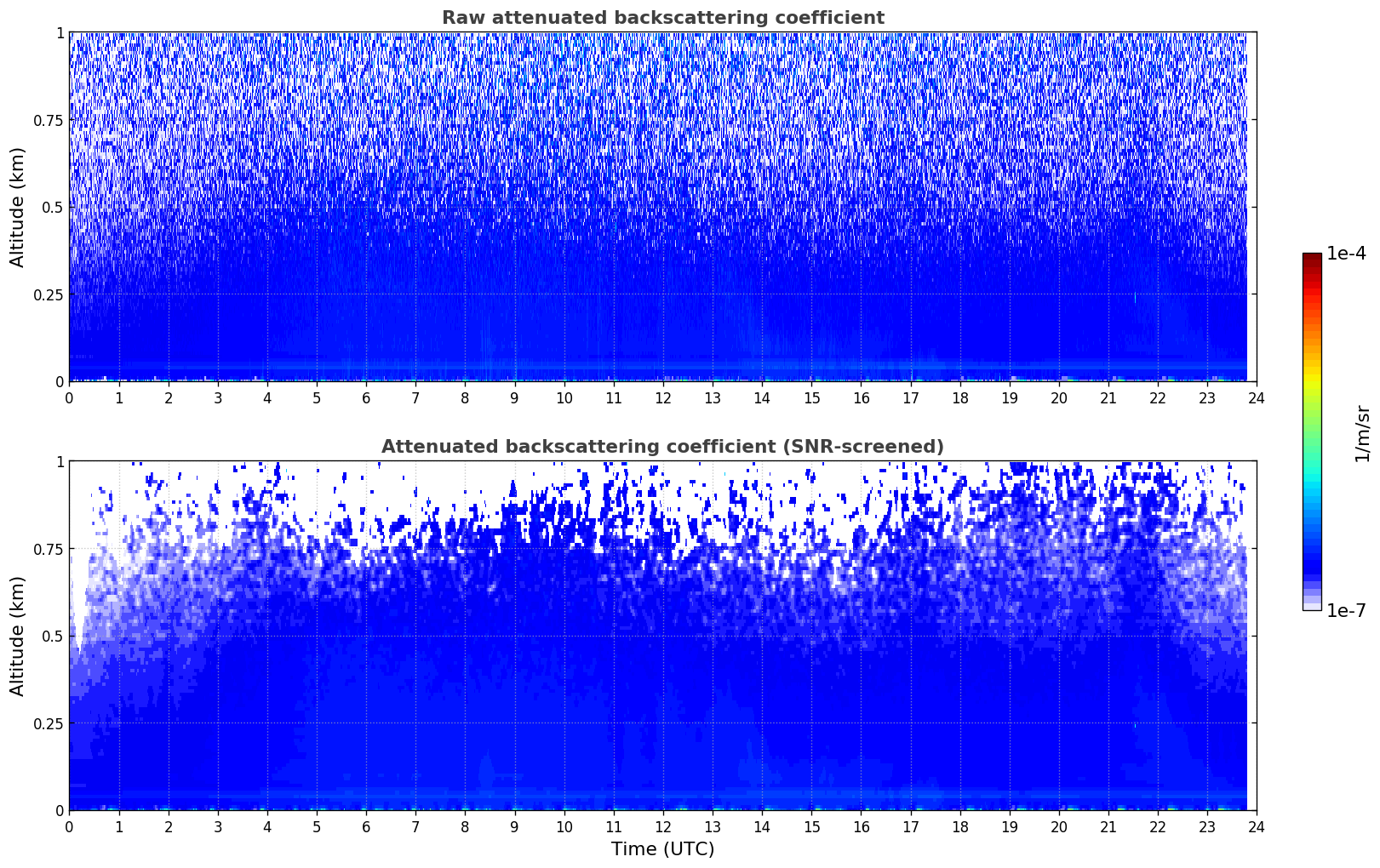The image size is (1380, 868).
Task: Click the 0.75 altitude tick on the raw plot
Action: point(49,120)
